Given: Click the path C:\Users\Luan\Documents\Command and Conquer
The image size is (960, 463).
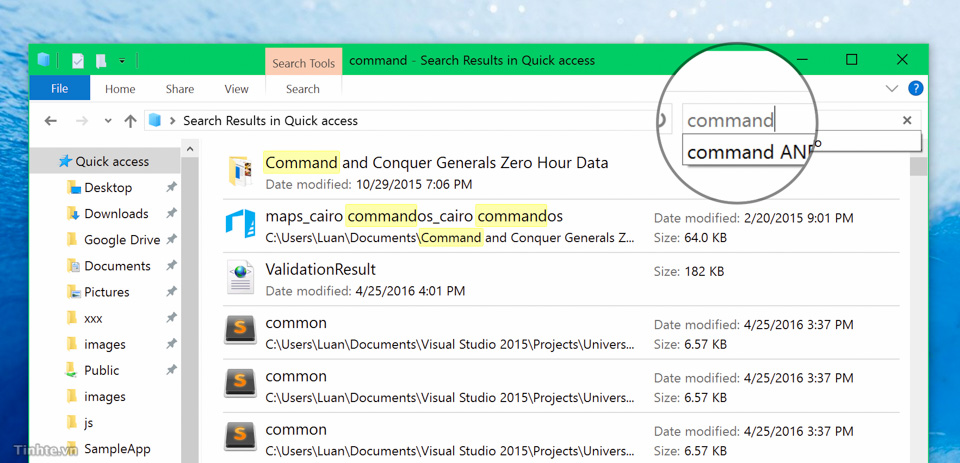Looking at the screenshot, I should click(x=450, y=238).
